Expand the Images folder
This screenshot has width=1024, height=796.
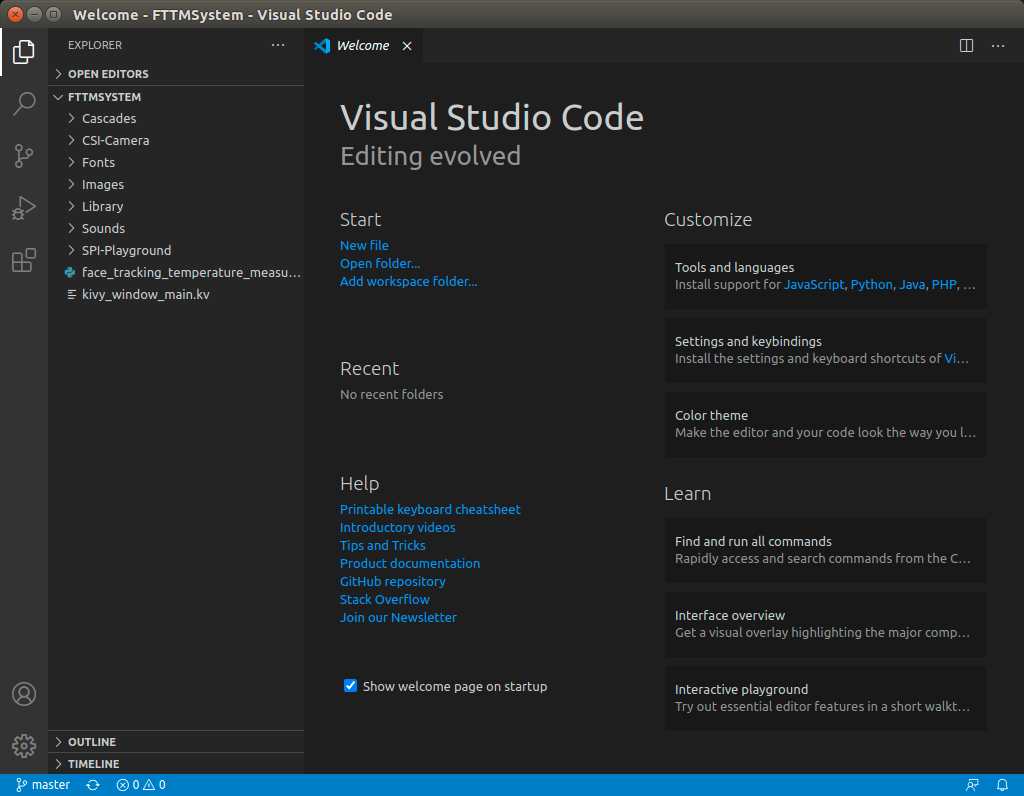176,185
